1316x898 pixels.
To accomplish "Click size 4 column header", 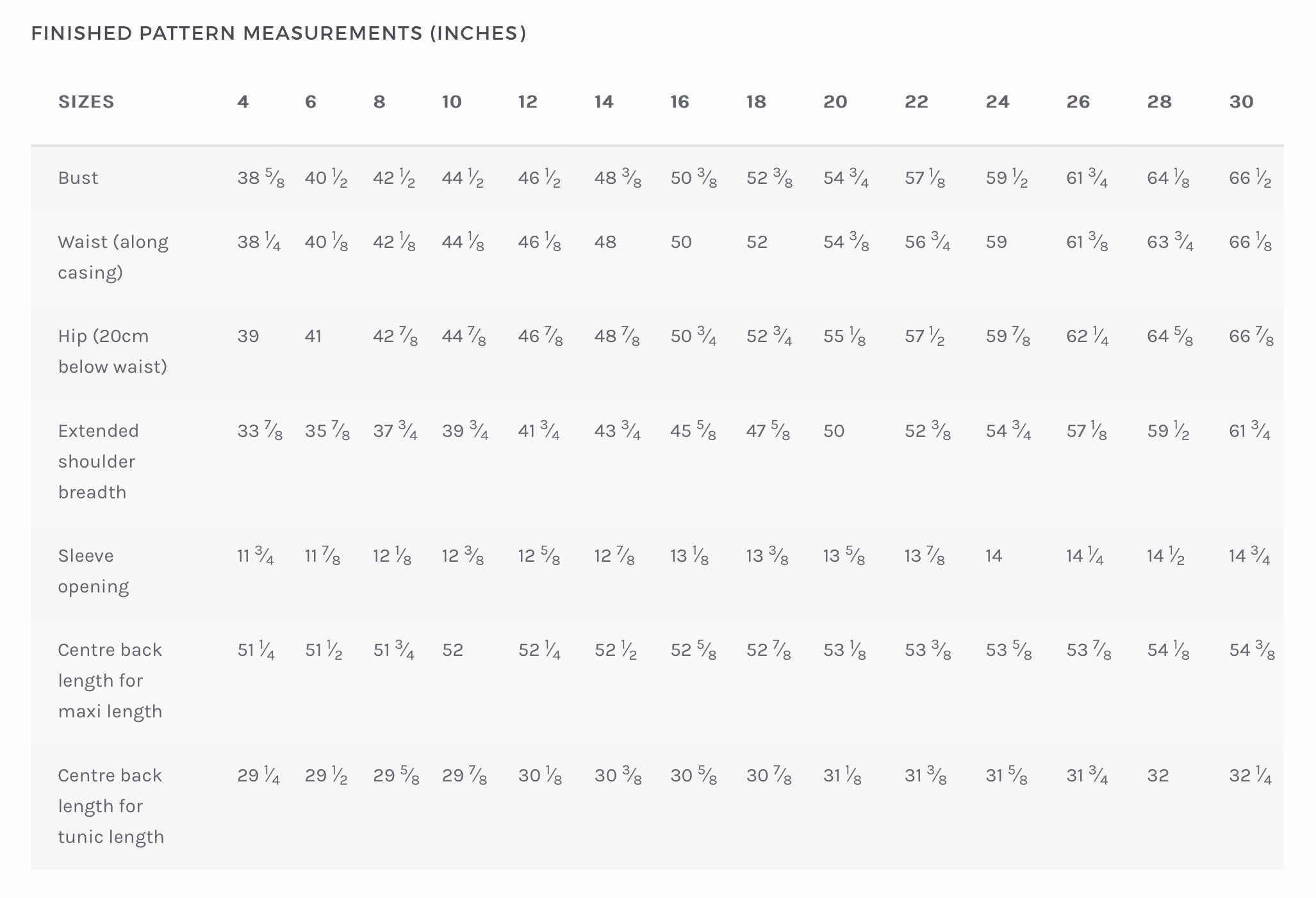I will point(243,102).
